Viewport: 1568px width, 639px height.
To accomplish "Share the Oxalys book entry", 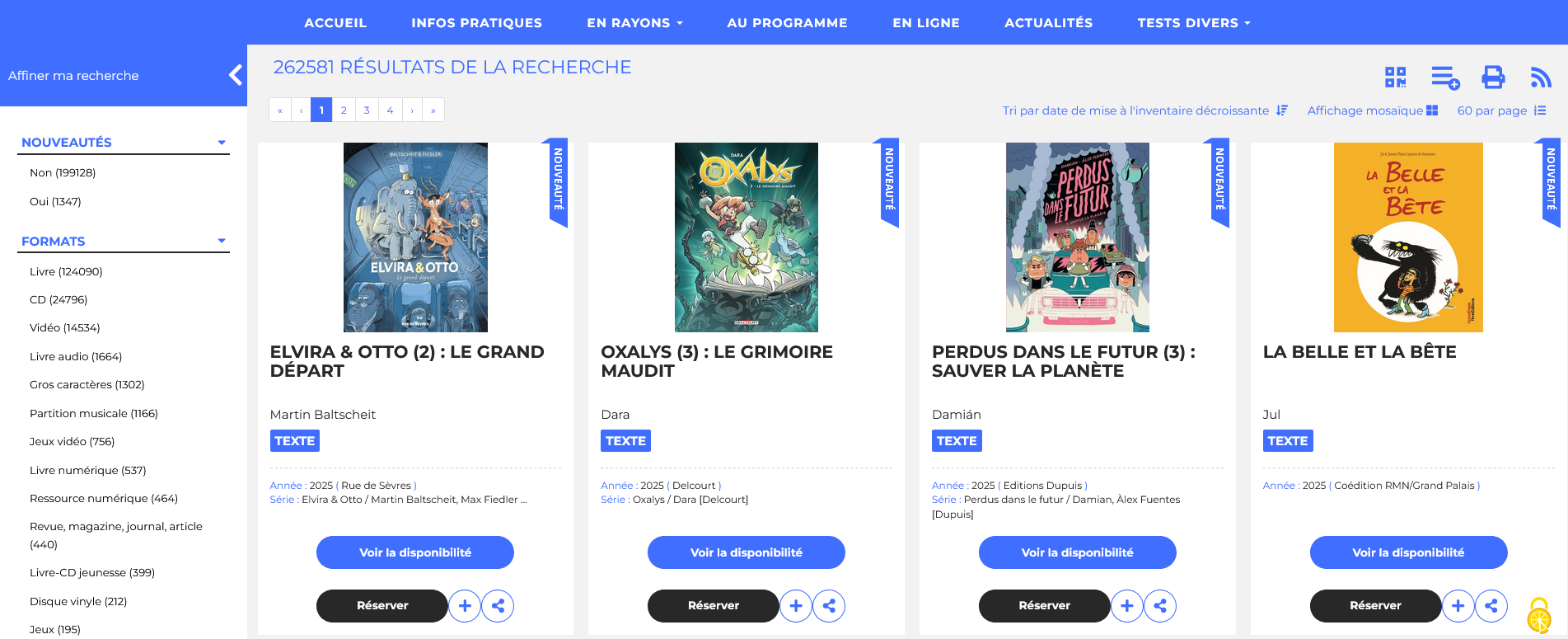I will point(829,606).
